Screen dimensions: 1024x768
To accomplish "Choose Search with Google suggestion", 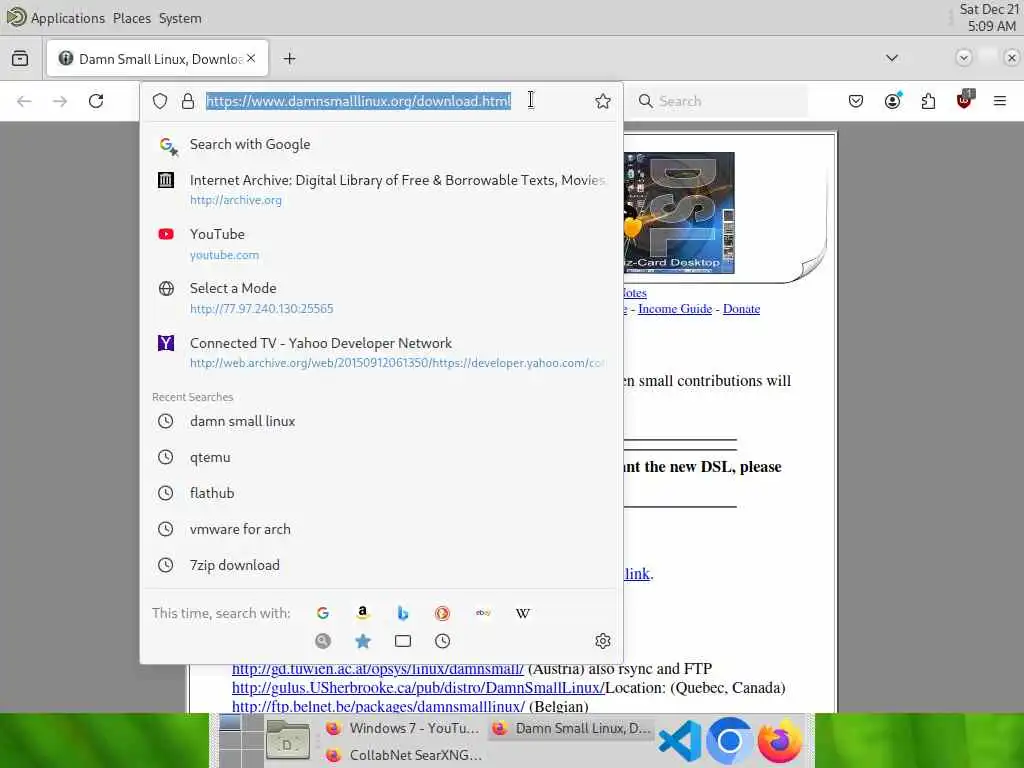I will (381, 145).
